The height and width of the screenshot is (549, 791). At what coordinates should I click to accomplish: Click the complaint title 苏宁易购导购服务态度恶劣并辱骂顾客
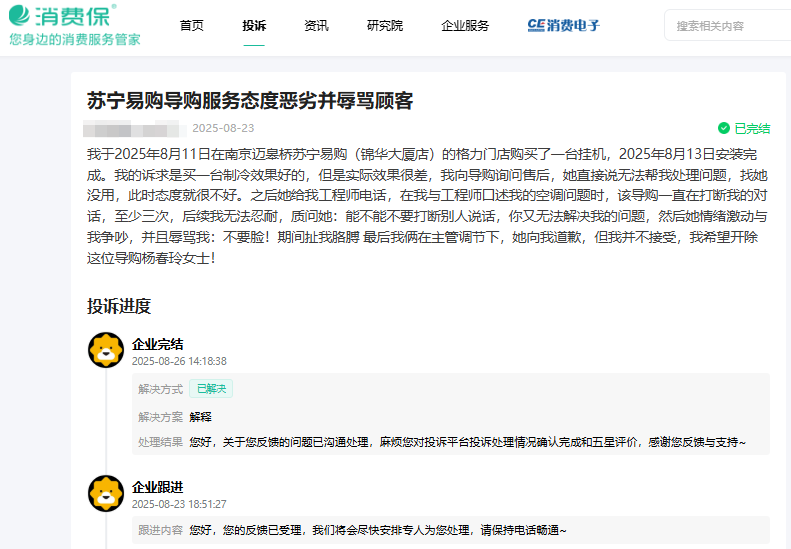250,100
